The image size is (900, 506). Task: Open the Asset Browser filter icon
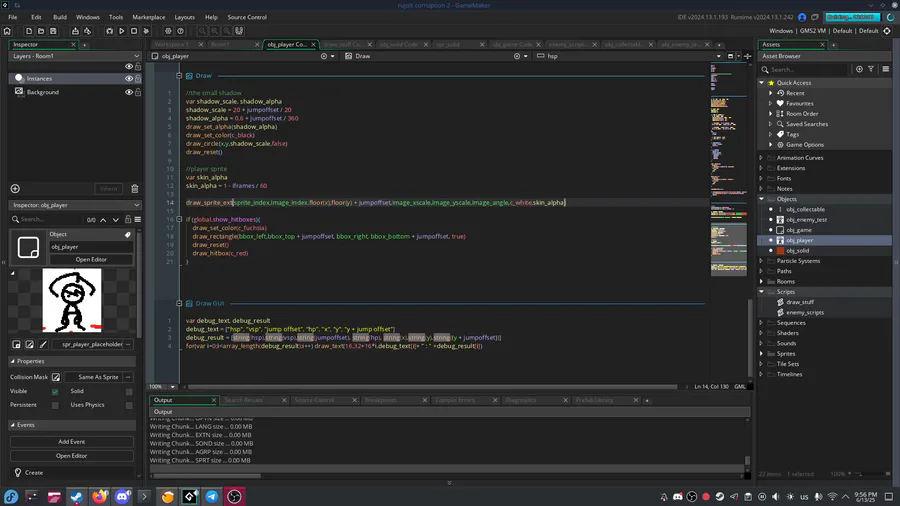(871, 69)
